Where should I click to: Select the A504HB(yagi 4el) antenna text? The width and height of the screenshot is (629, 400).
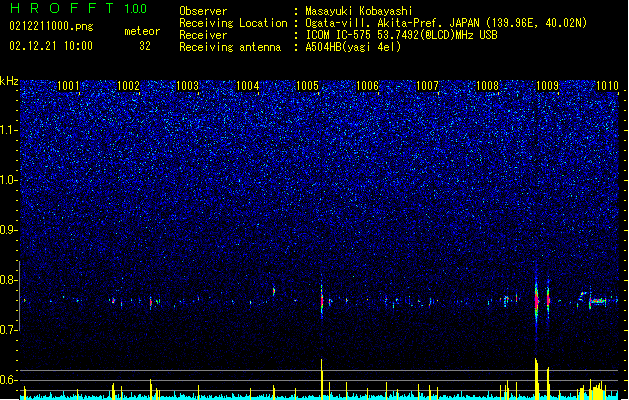[353, 47]
